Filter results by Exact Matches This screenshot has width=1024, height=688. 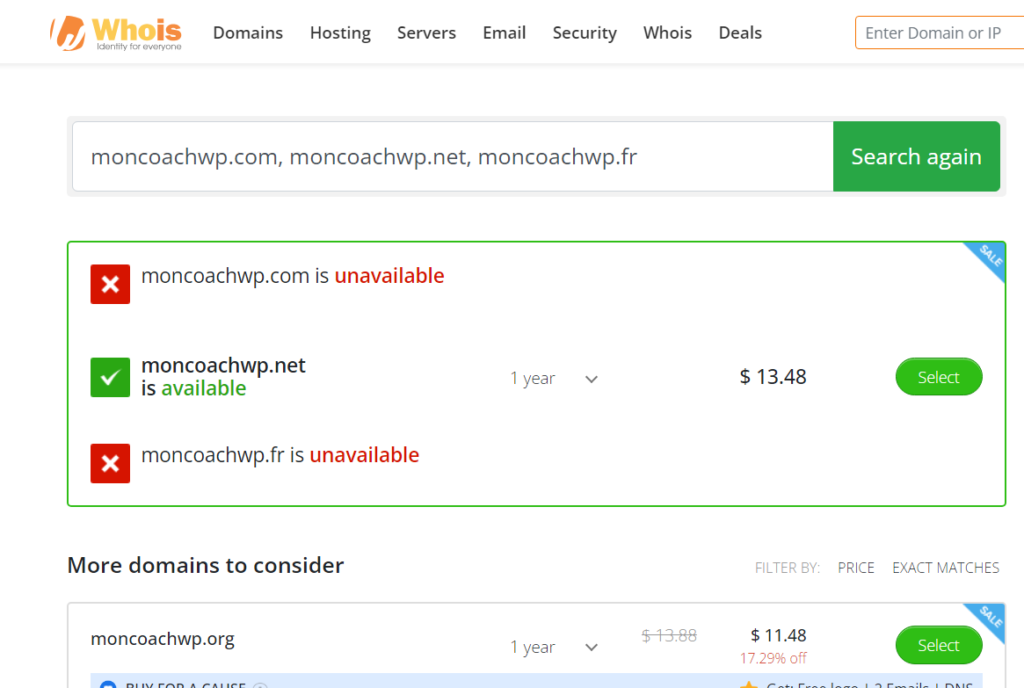(945, 568)
